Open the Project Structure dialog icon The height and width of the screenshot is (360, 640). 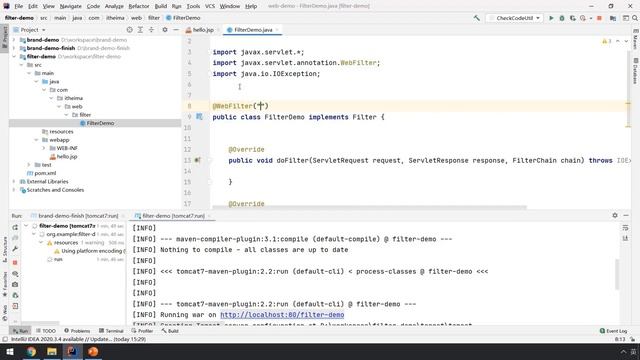(613, 18)
